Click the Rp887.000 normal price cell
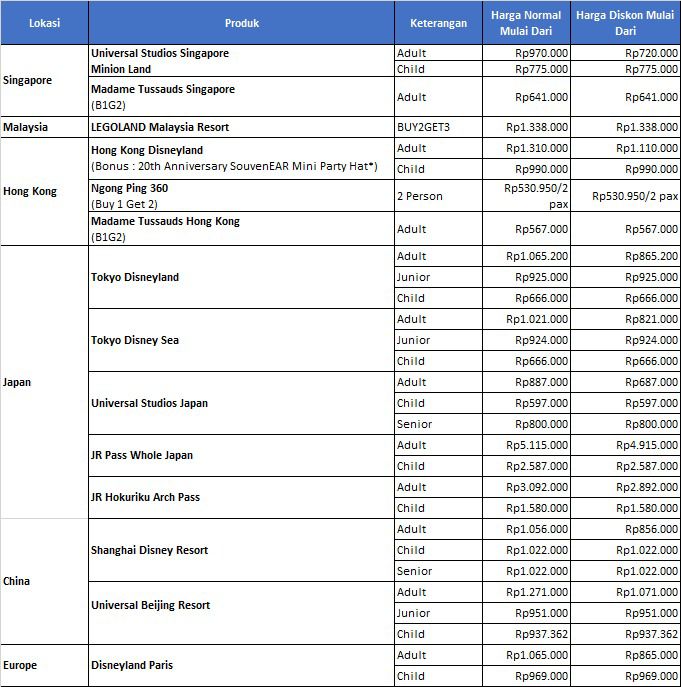Viewport: 681px width, 687px height. click(x=526, y=382)
